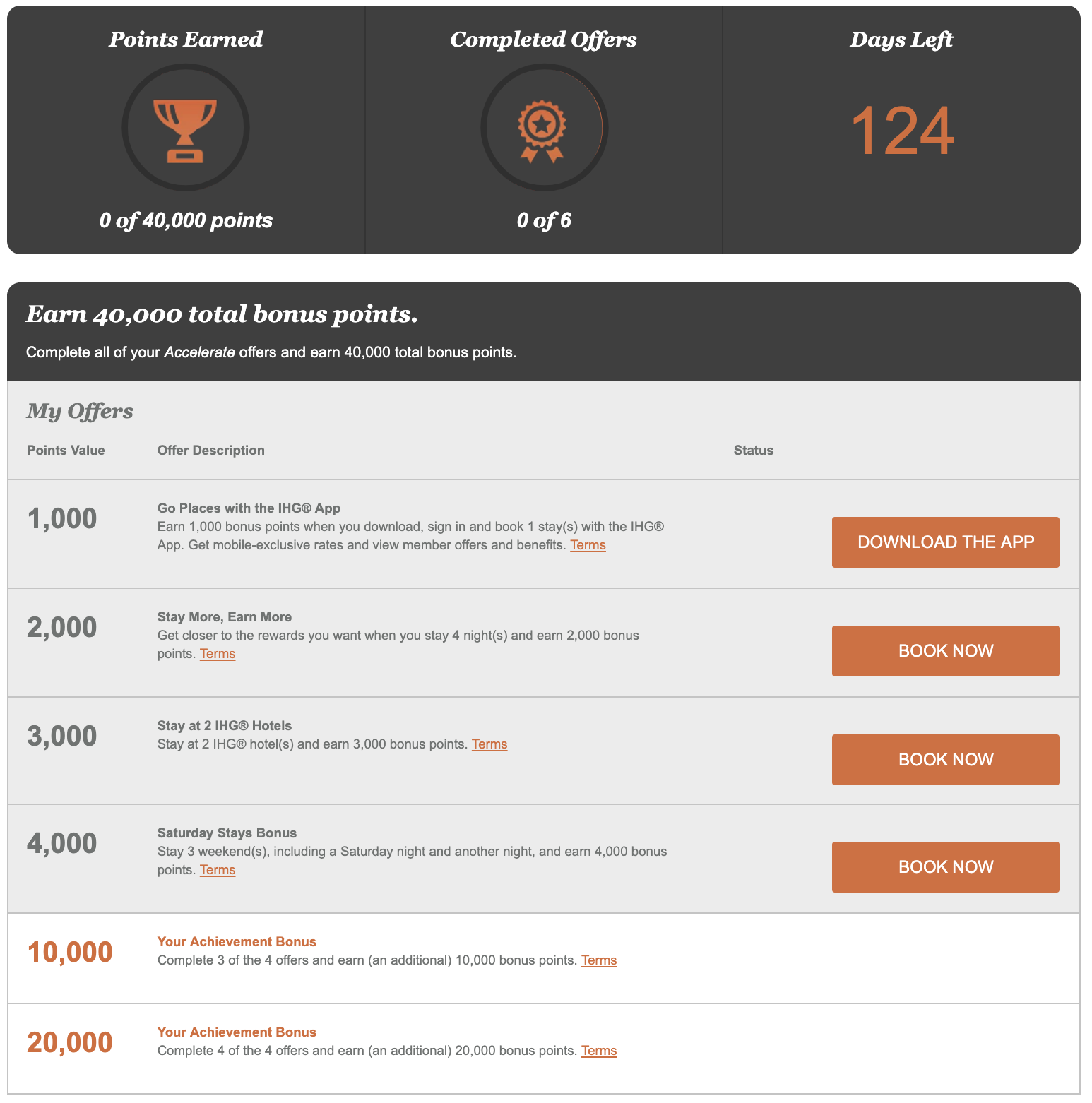1092x1103 pixels.
Task: Click the award ribbon icon under Completed Offers
Action: (544, 128)
